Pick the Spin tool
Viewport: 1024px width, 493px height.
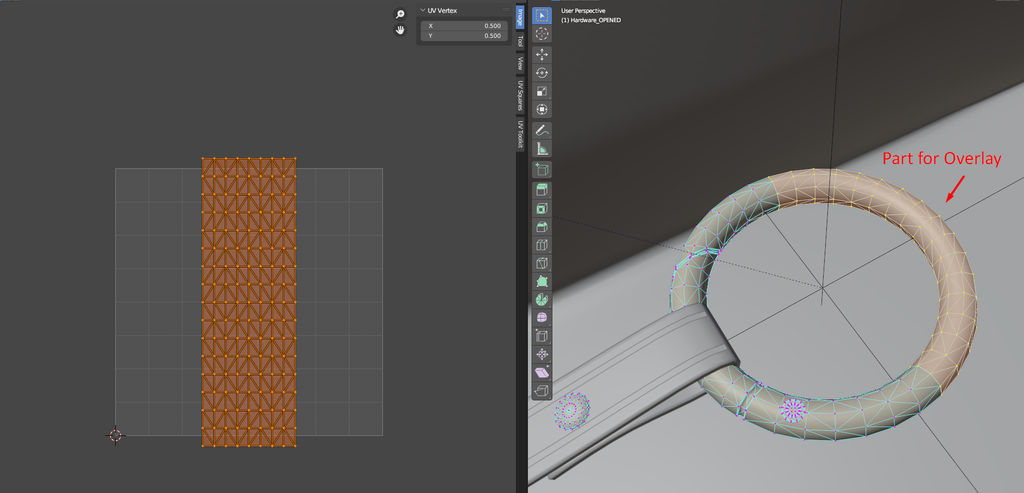542,298
